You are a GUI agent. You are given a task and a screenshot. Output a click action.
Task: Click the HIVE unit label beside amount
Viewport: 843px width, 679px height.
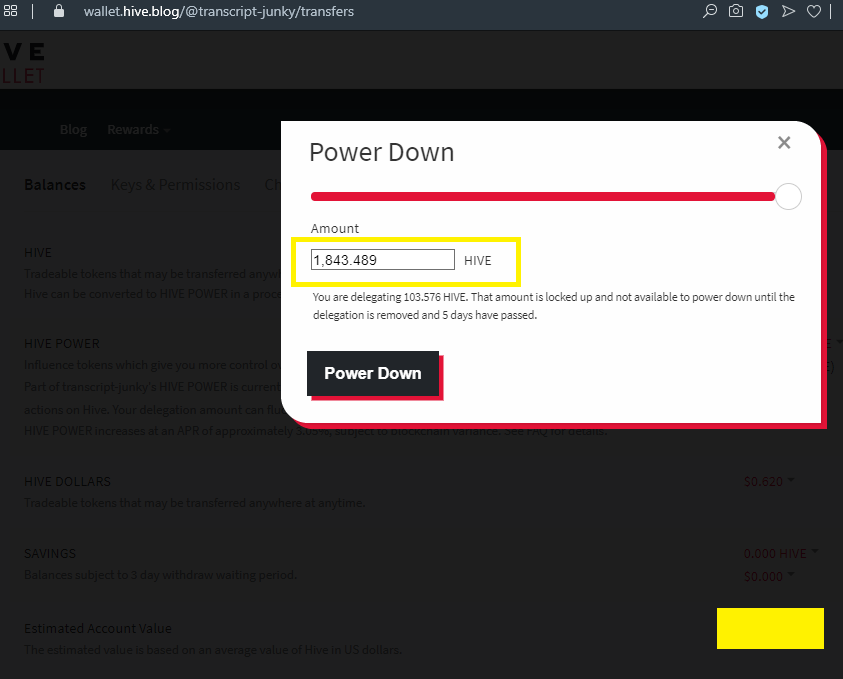pos(477,260)
